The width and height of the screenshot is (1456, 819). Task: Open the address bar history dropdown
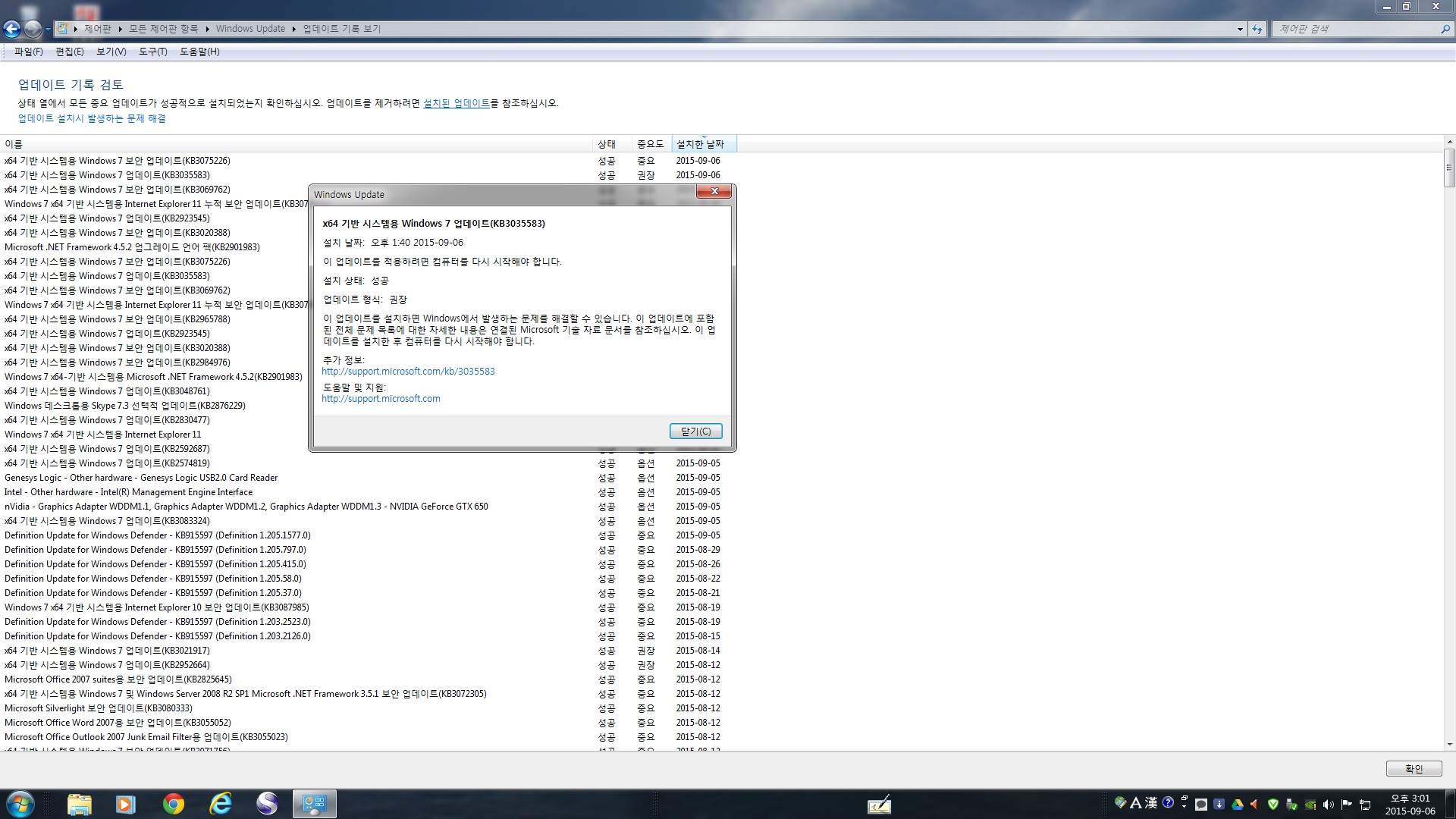point(1240,30)
